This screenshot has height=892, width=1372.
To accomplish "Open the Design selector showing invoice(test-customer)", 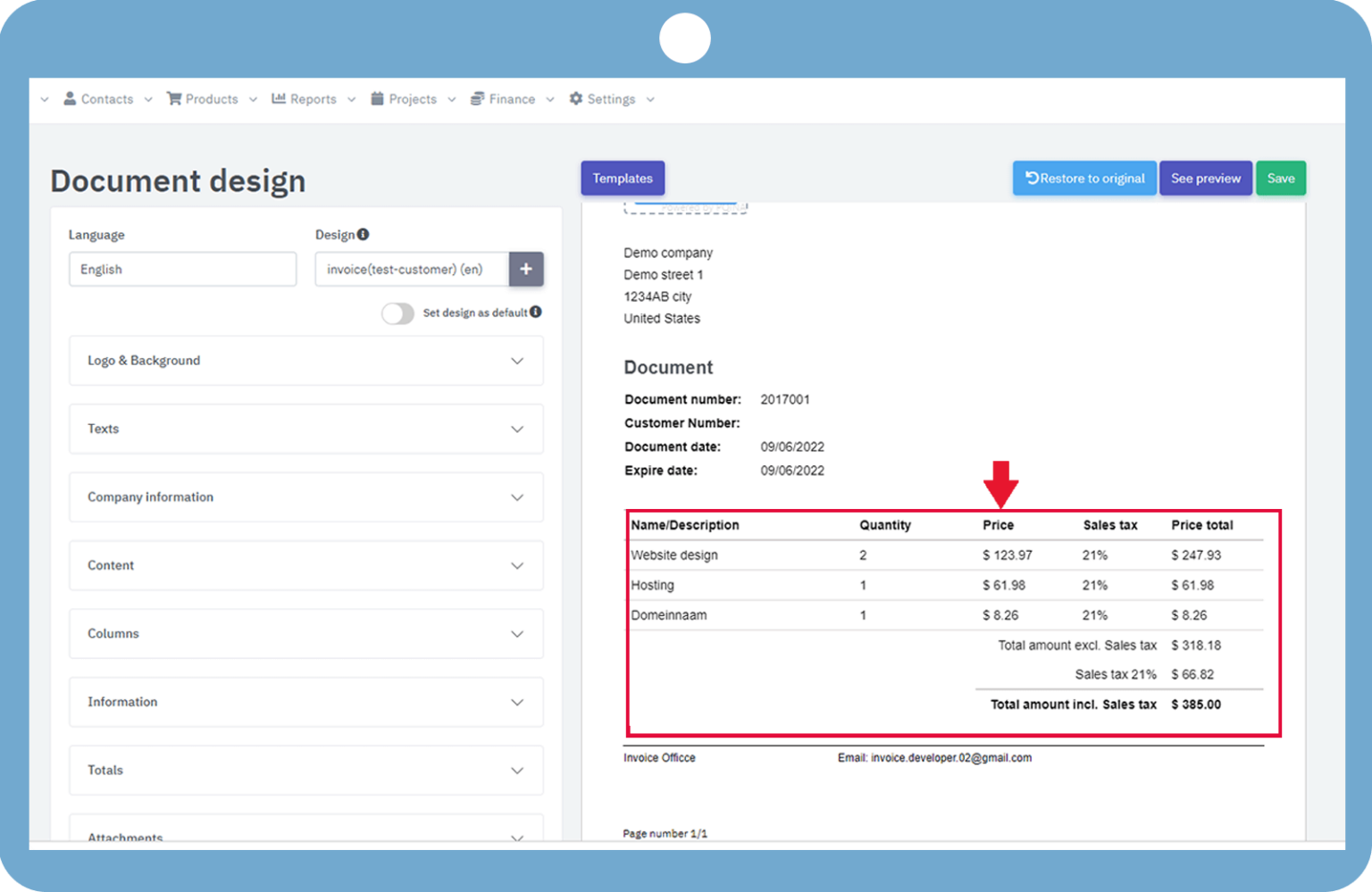I will click(411, 269).
